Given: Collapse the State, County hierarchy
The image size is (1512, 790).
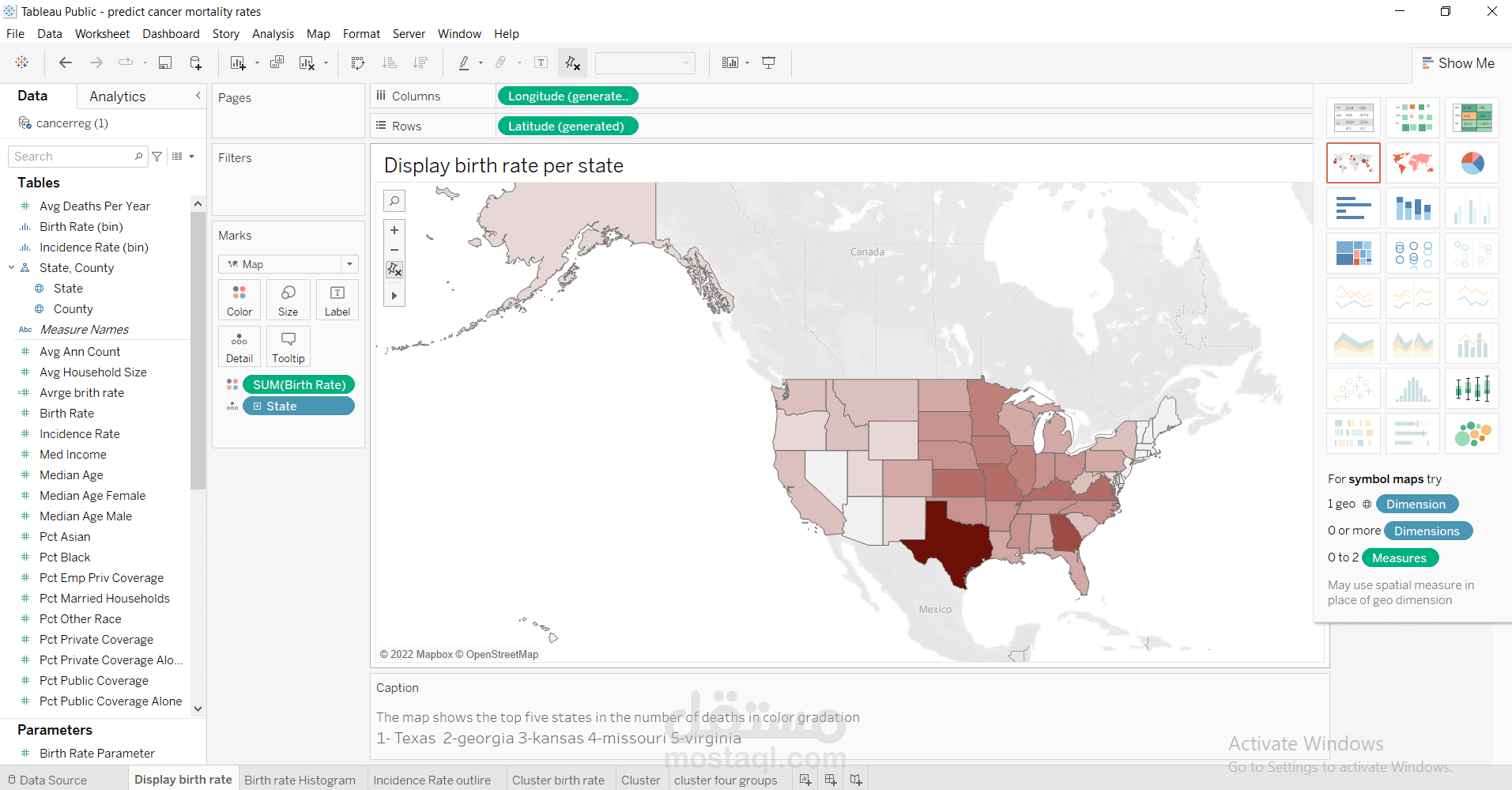Looking at the screenshot, I should [10, 267].
